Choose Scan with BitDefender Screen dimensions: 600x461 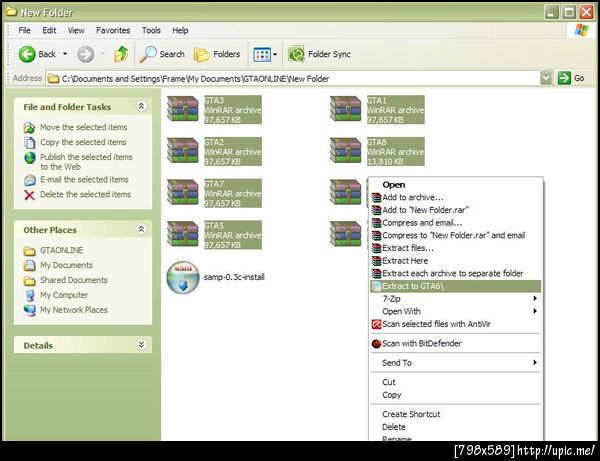[456, 344]
